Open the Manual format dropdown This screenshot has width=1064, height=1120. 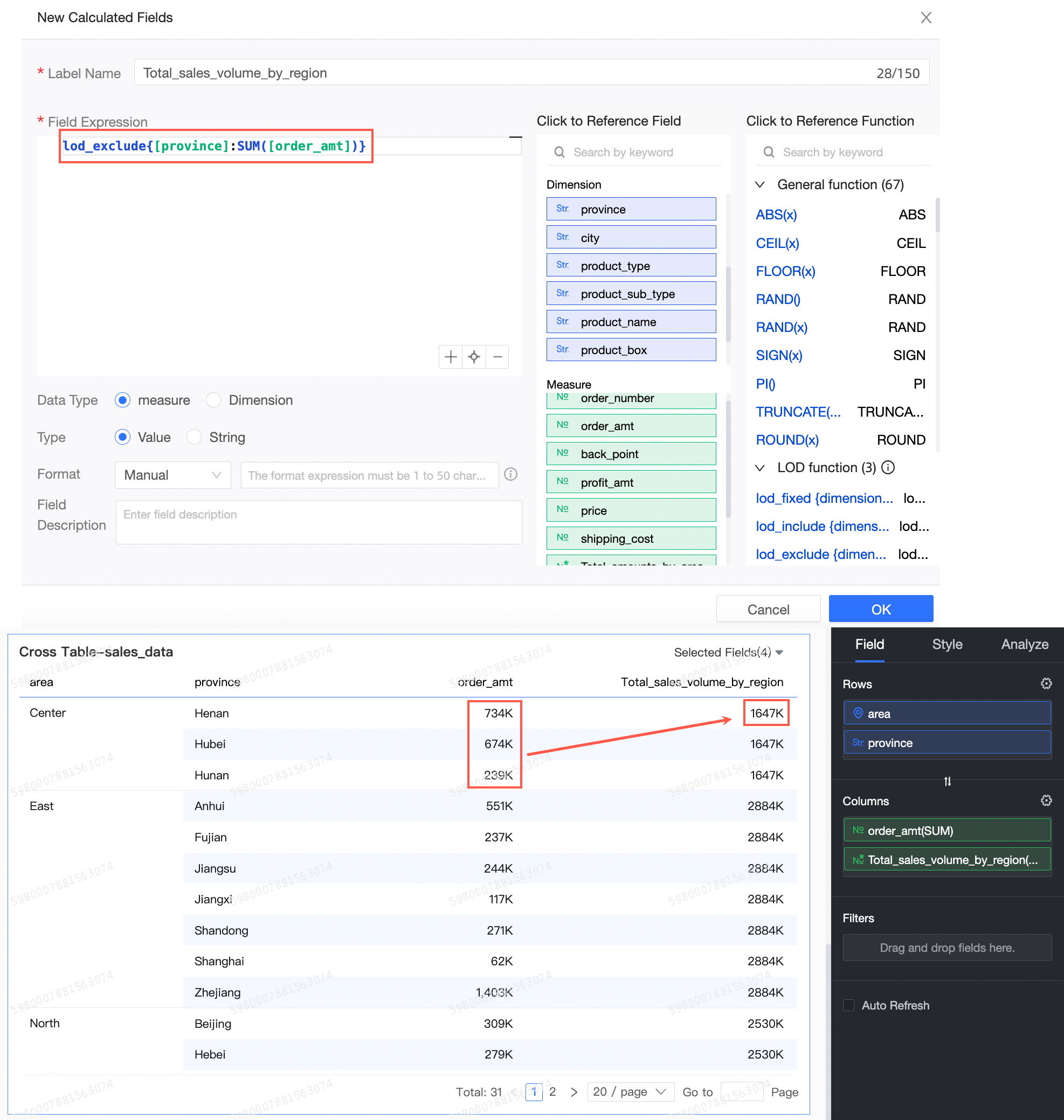[x=172, y=475]
